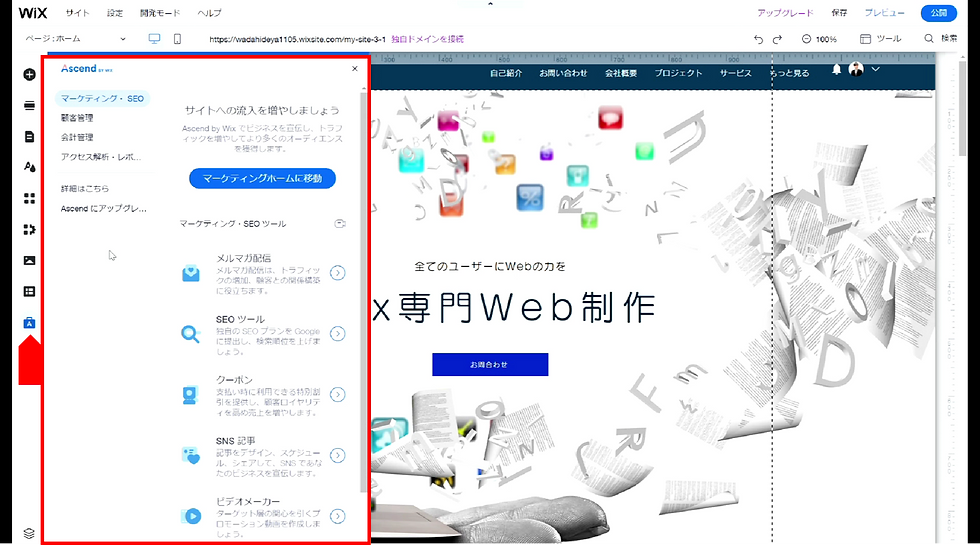980x545 pixels.
Task: Select the 会計管理 tab
Action: [77, 137]
